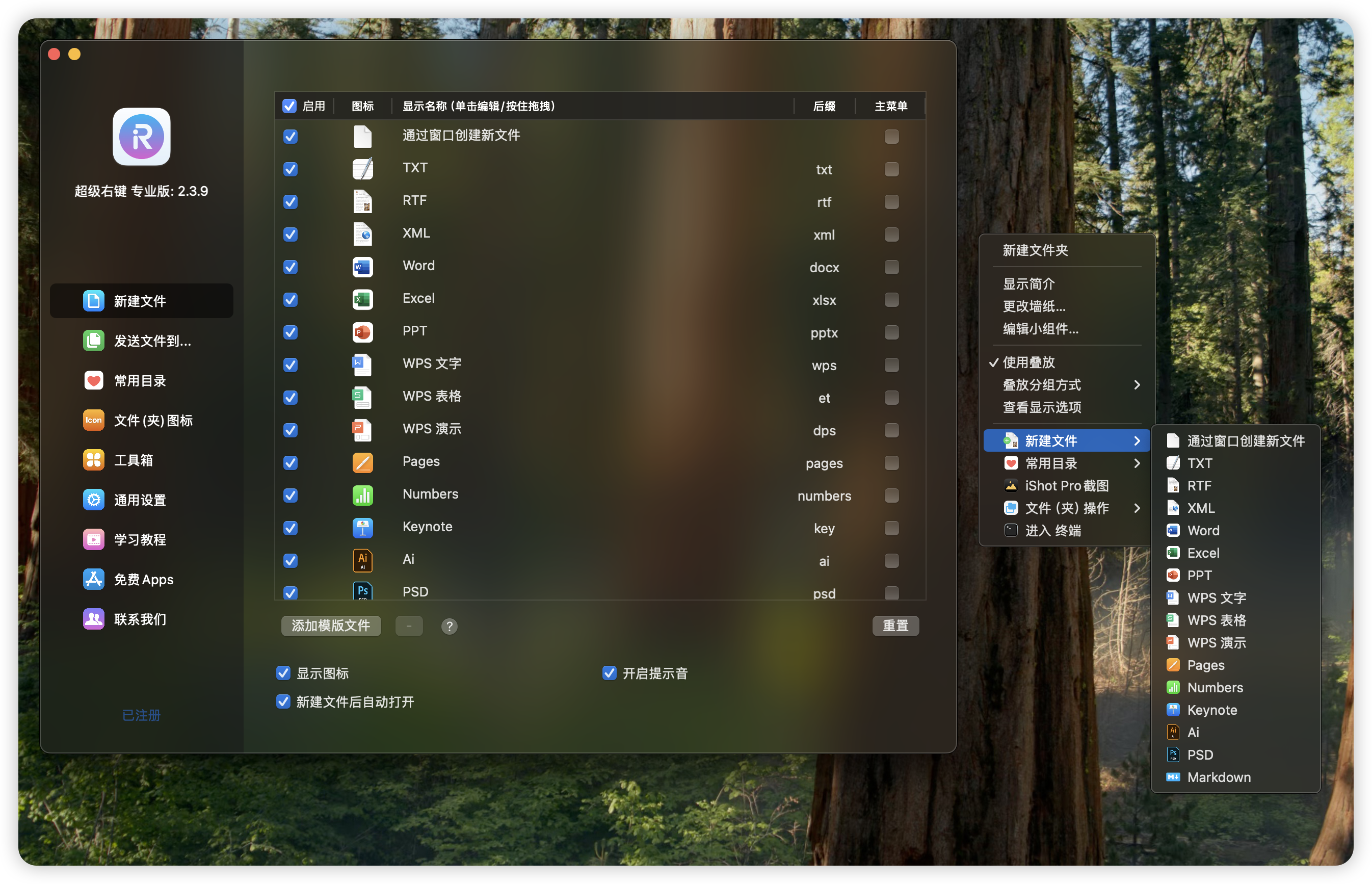Enable 主菜单 checkbox for Word row
1372x884 pixels.
tap(891, 267)
